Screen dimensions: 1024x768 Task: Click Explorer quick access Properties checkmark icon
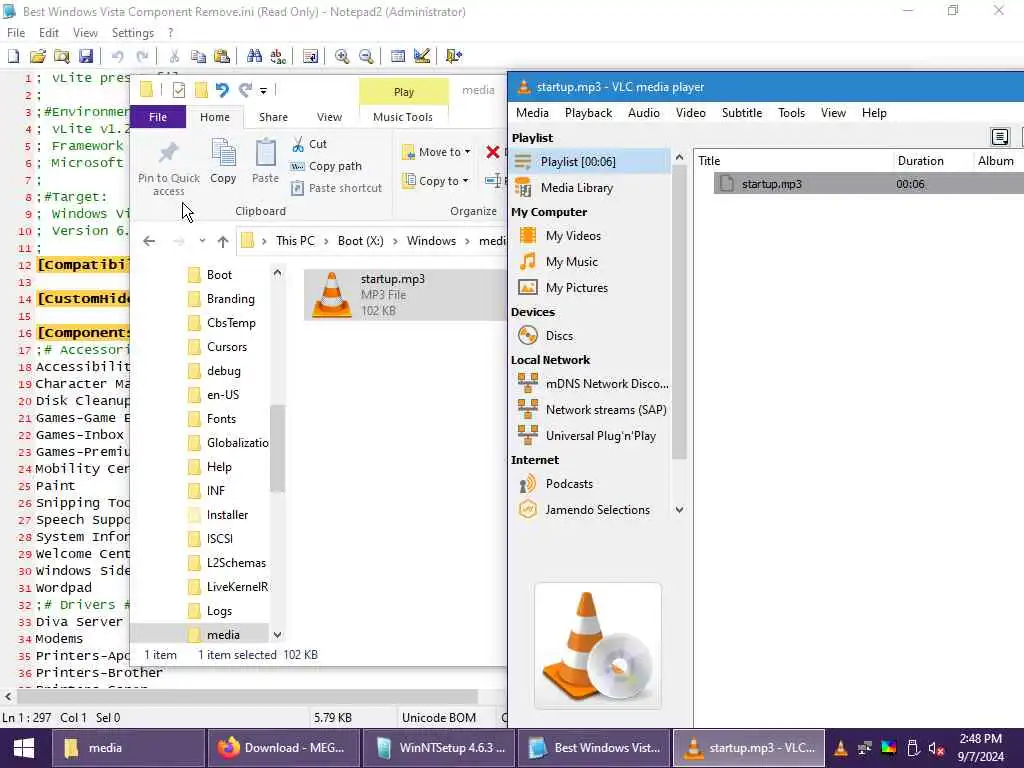[x=178, y=90]
